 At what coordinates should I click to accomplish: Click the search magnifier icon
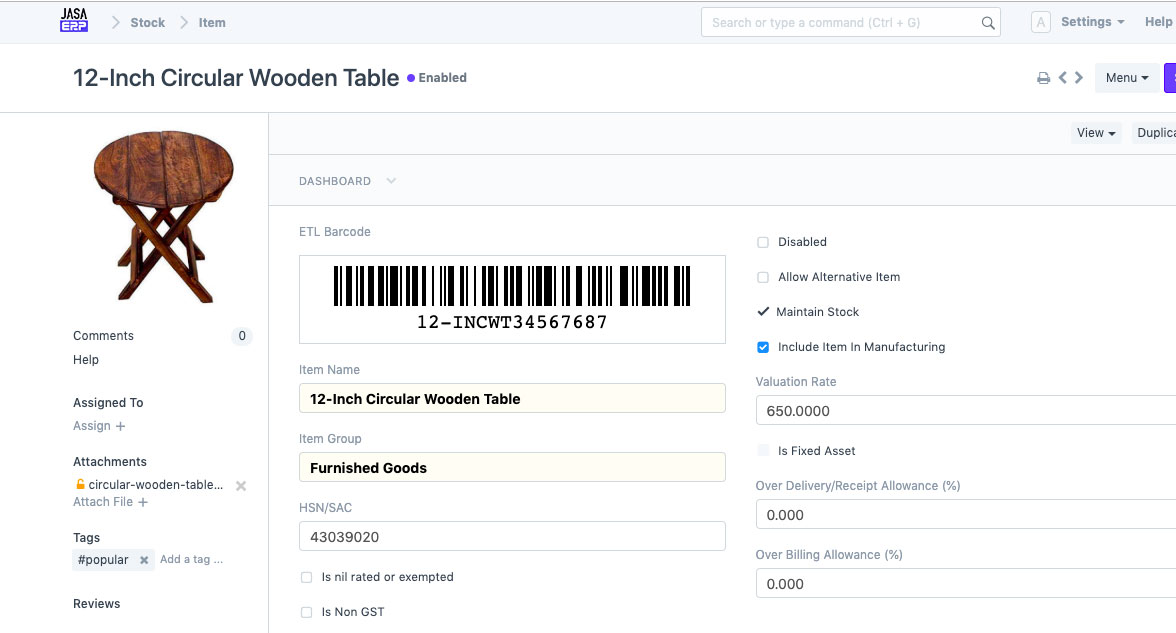[988, 23]
